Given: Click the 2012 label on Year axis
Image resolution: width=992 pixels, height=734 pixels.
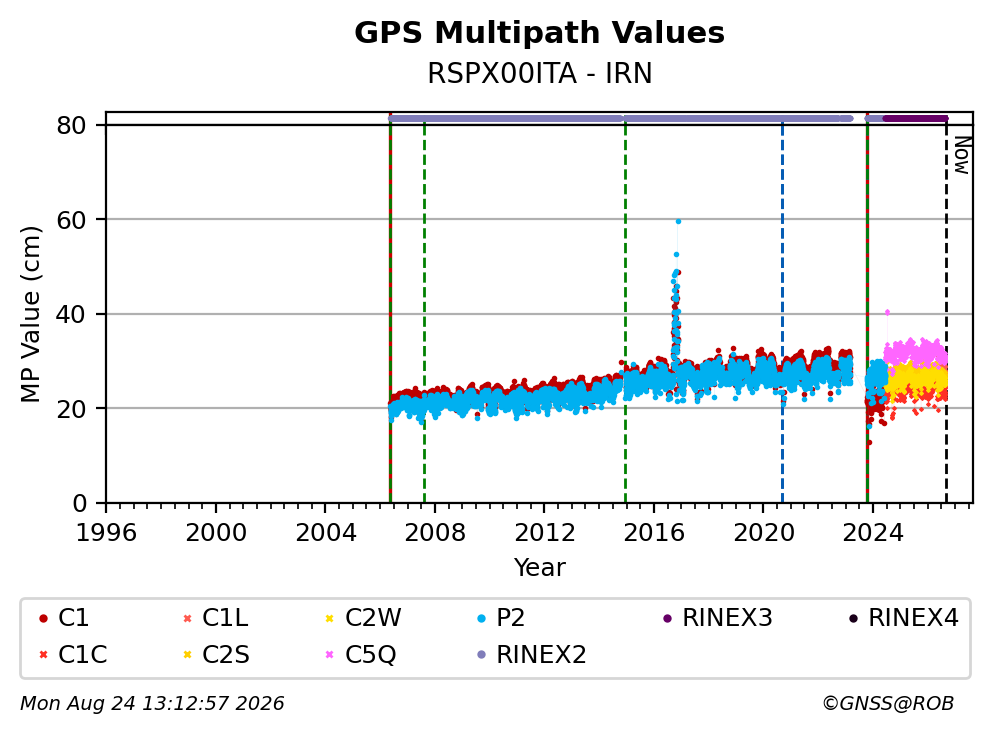Looking at the screenshot, I should pyautogui.click(x=545, y=533).
